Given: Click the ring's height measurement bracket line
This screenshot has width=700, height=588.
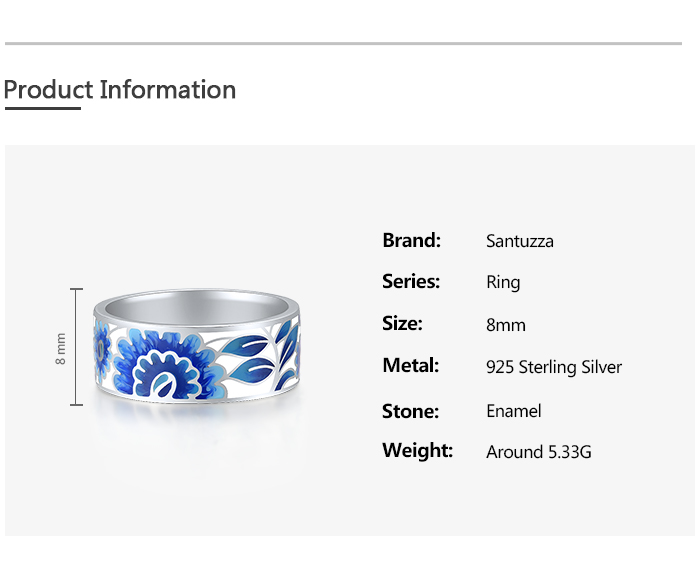Looking at the screenshot, I should pos(76,347).
